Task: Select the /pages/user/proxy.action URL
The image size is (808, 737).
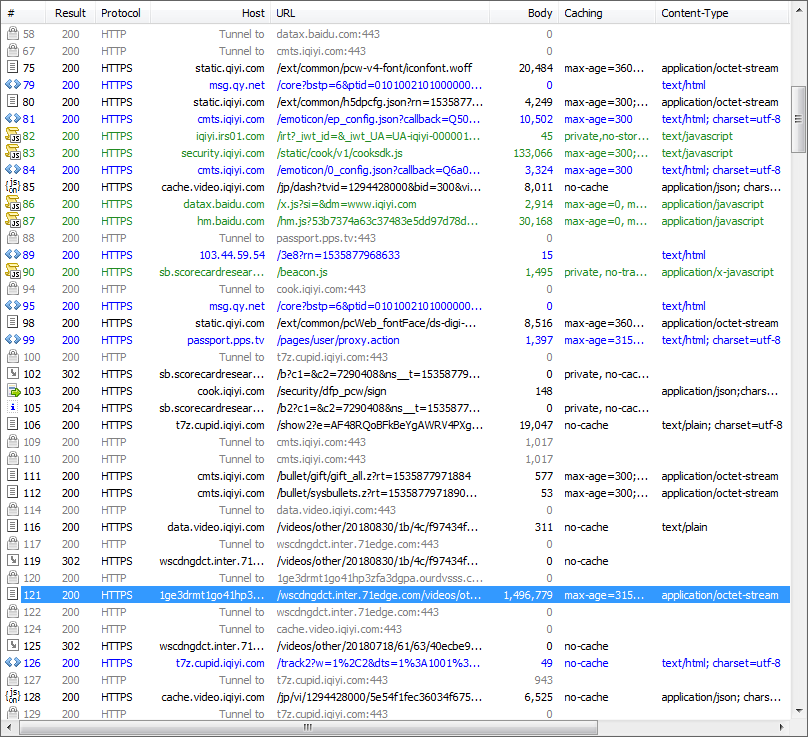Action: click(338, 340)
